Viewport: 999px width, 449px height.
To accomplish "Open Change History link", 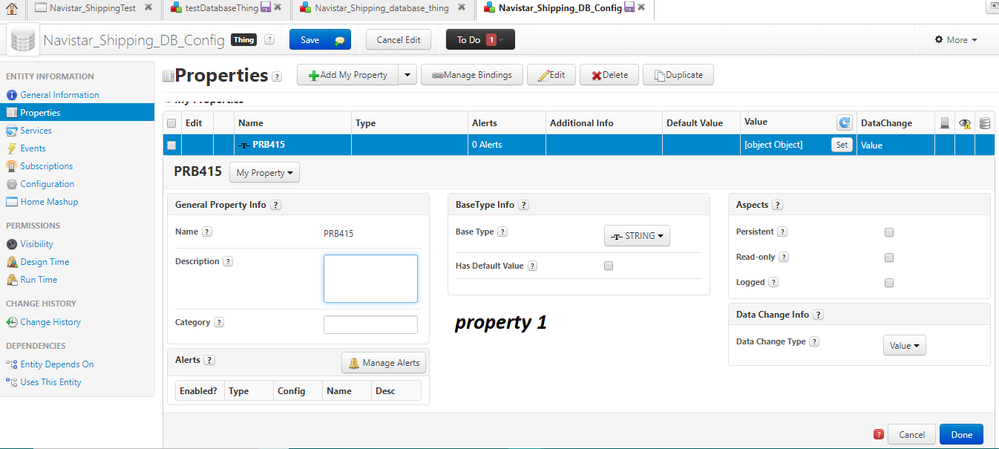I will pyautogui.click(x=50, y=322).
